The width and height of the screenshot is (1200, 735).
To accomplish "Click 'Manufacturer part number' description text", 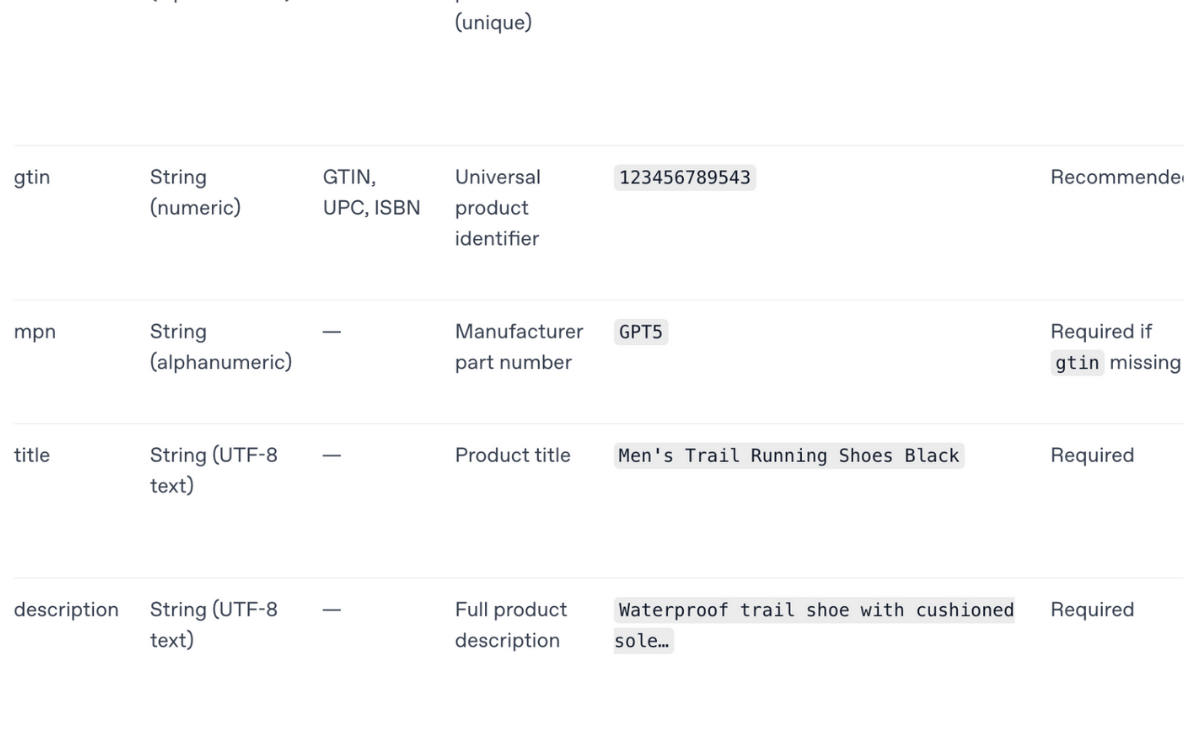I will [518, 347].
